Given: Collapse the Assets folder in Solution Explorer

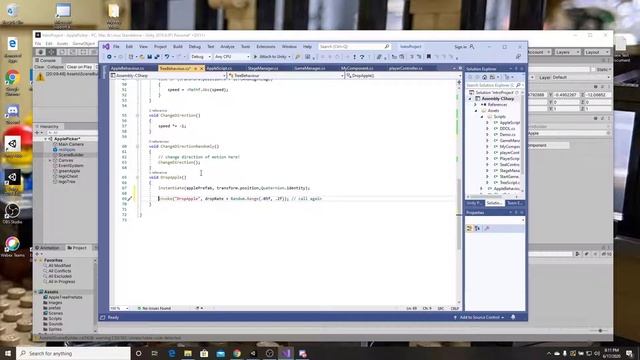Looking at the screenshot, I should coord(476,111).
